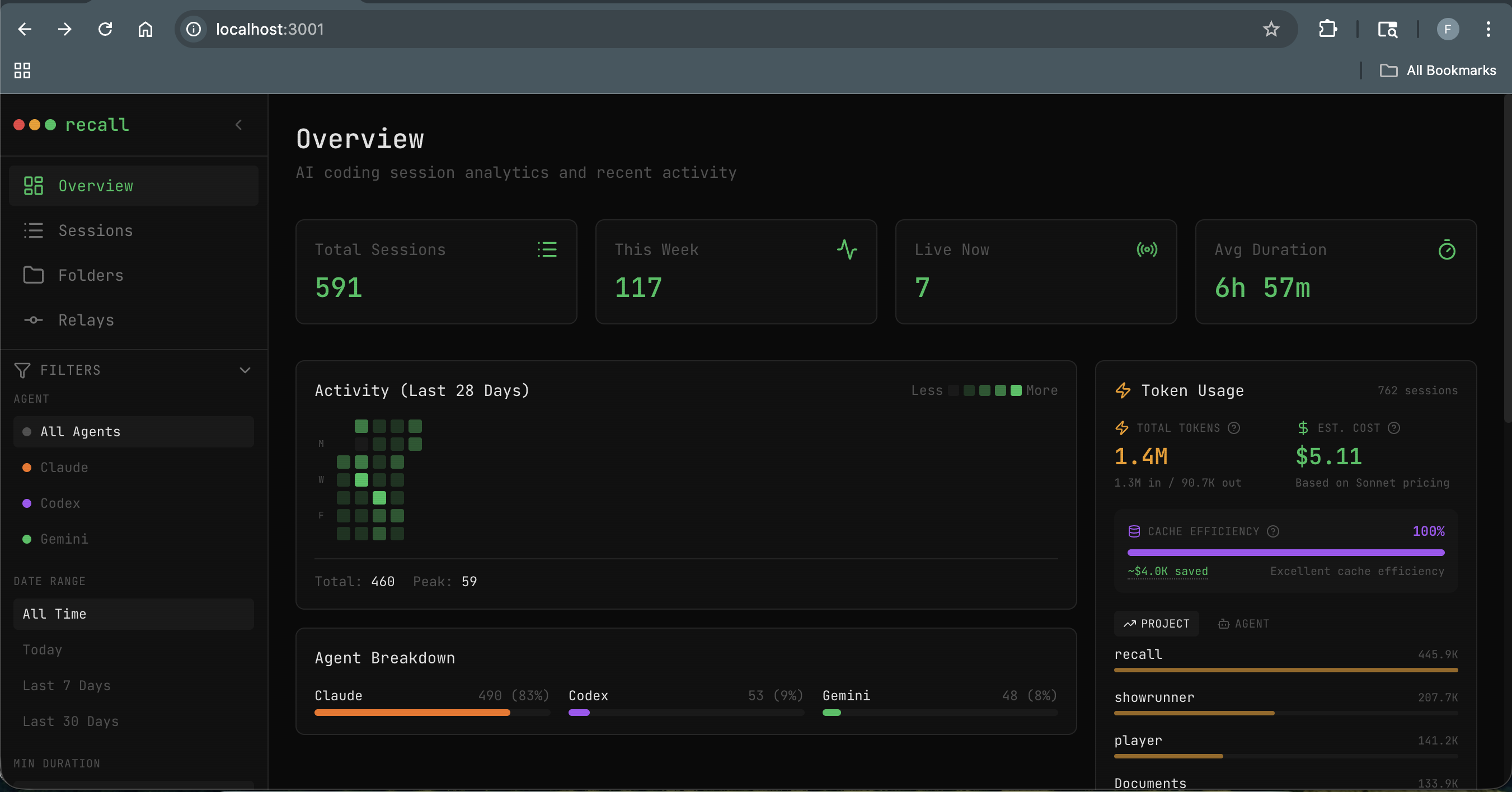1512x792 pixels.
Task: Select Last 7 Days date range
Action: [x=67, y=685]
